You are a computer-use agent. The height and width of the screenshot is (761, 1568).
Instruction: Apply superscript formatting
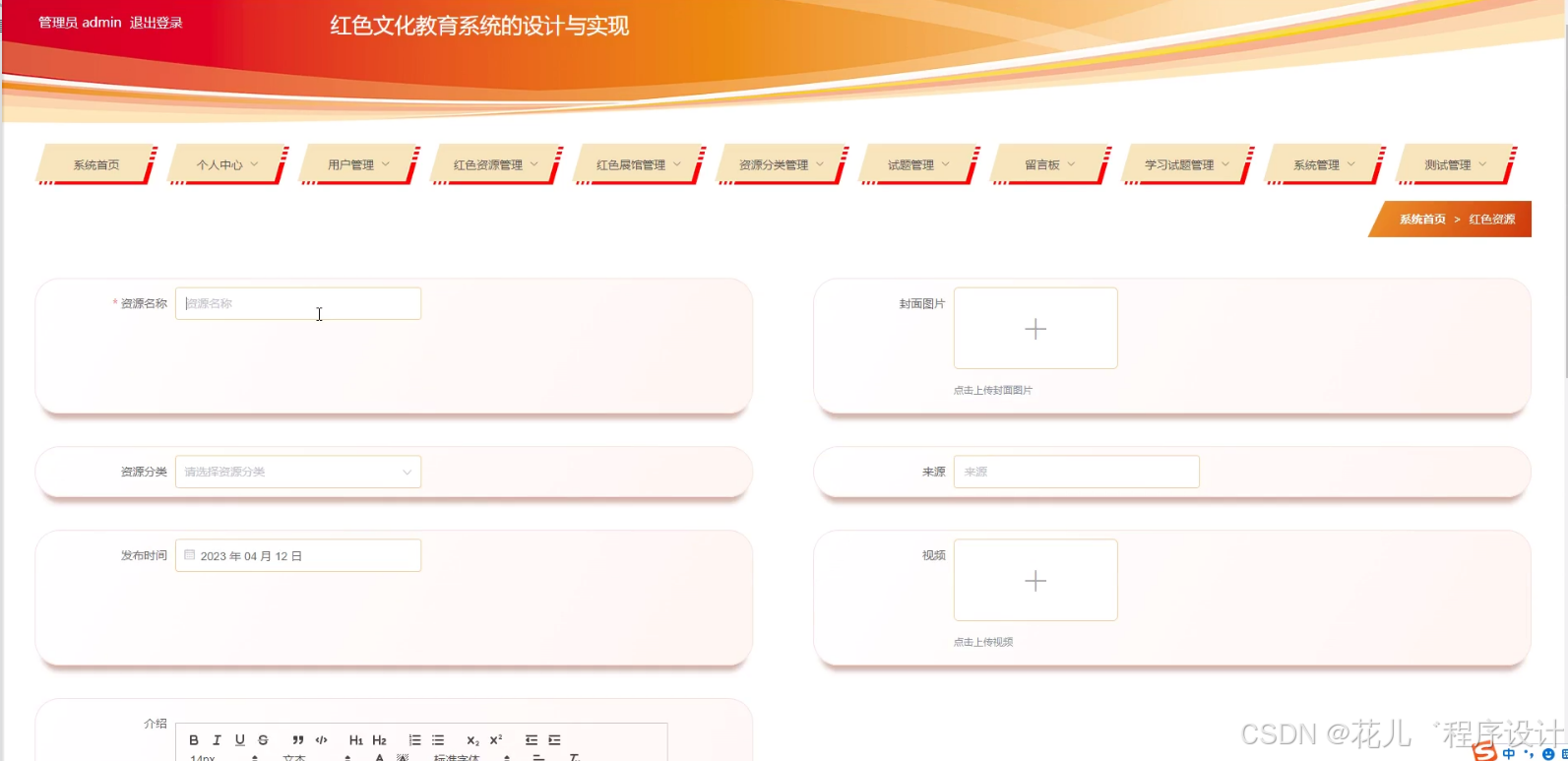pyautogui.click(x=496, y=740)
